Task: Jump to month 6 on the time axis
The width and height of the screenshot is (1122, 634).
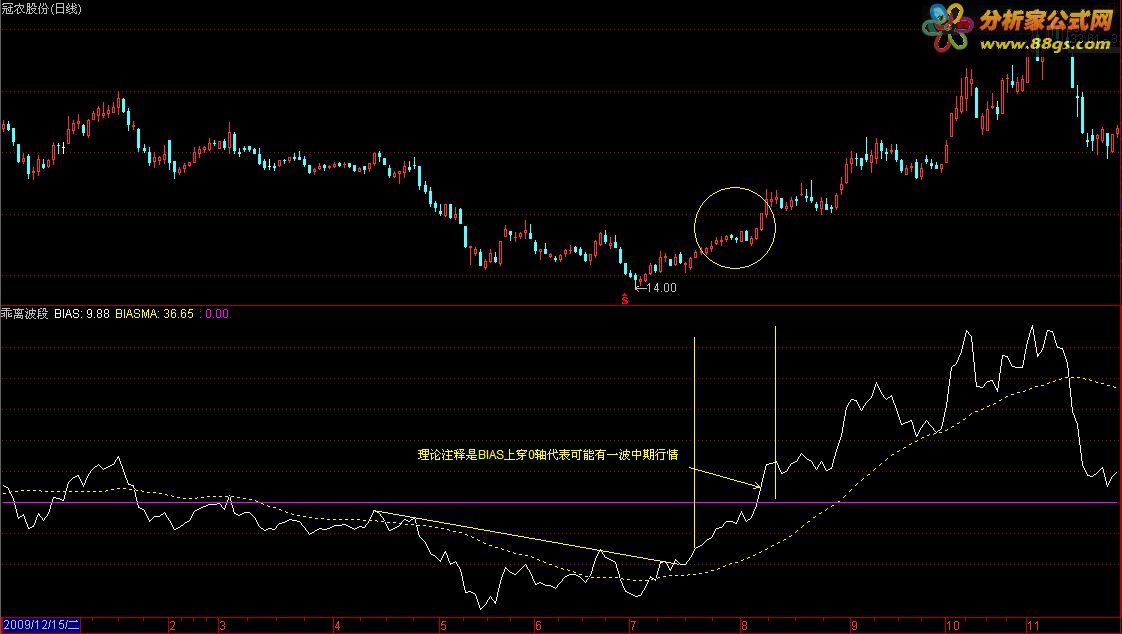Action: point(539,626)
